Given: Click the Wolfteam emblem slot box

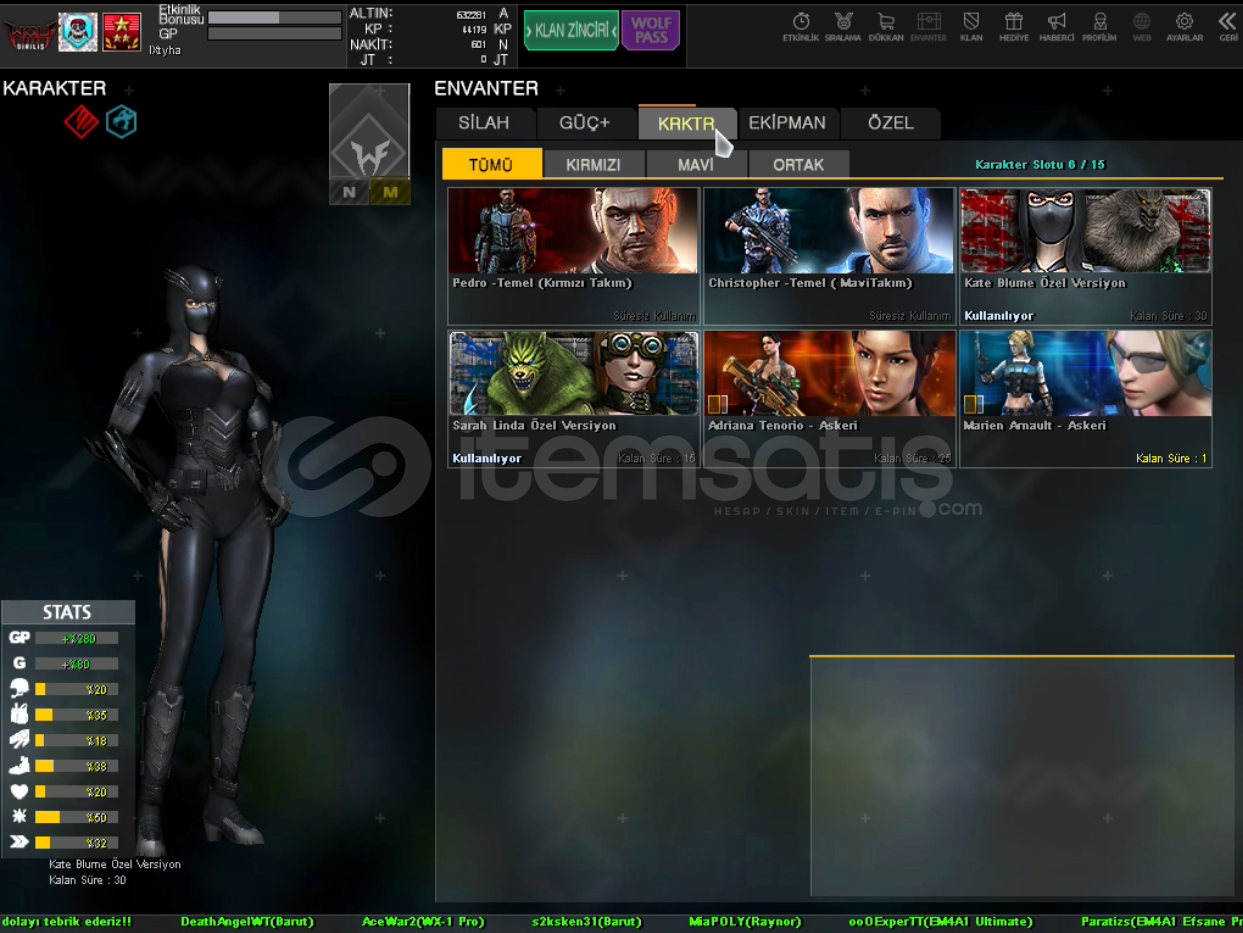Looking at the screenshot, I should (x=369, y=131).
